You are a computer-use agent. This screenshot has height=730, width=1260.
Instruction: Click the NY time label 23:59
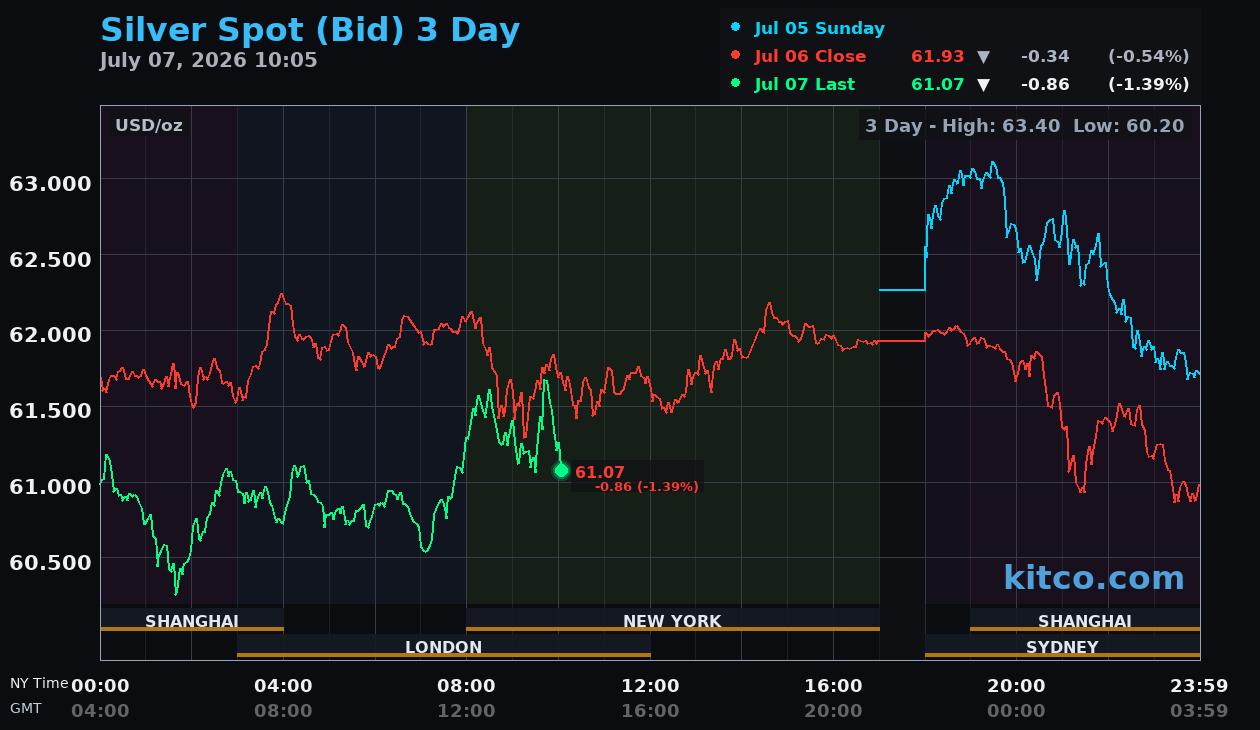point(1199,686)
